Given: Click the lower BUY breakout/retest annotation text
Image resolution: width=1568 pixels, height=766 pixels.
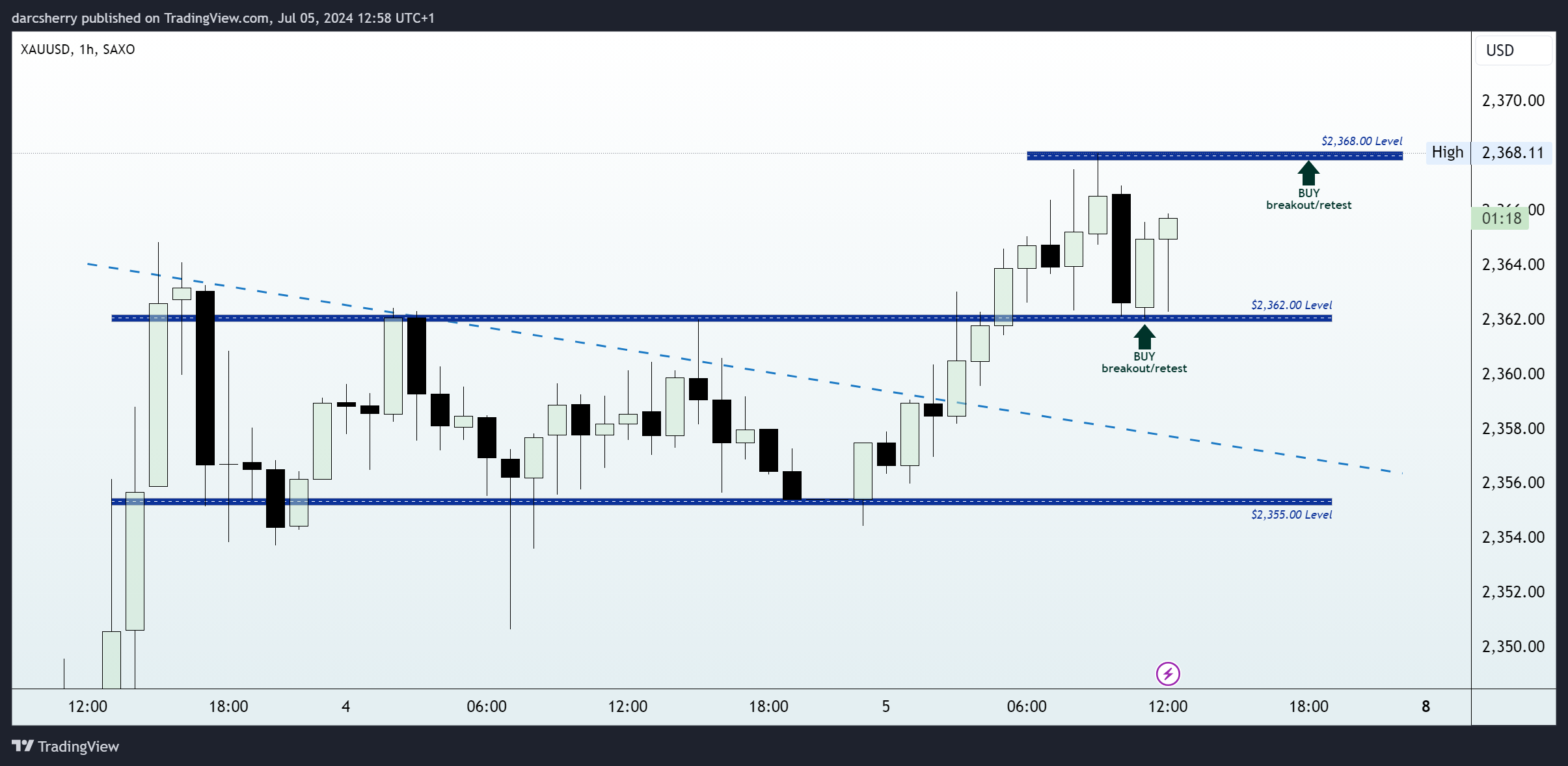Looking at the screenshot, I should [x=1144, y=362].
